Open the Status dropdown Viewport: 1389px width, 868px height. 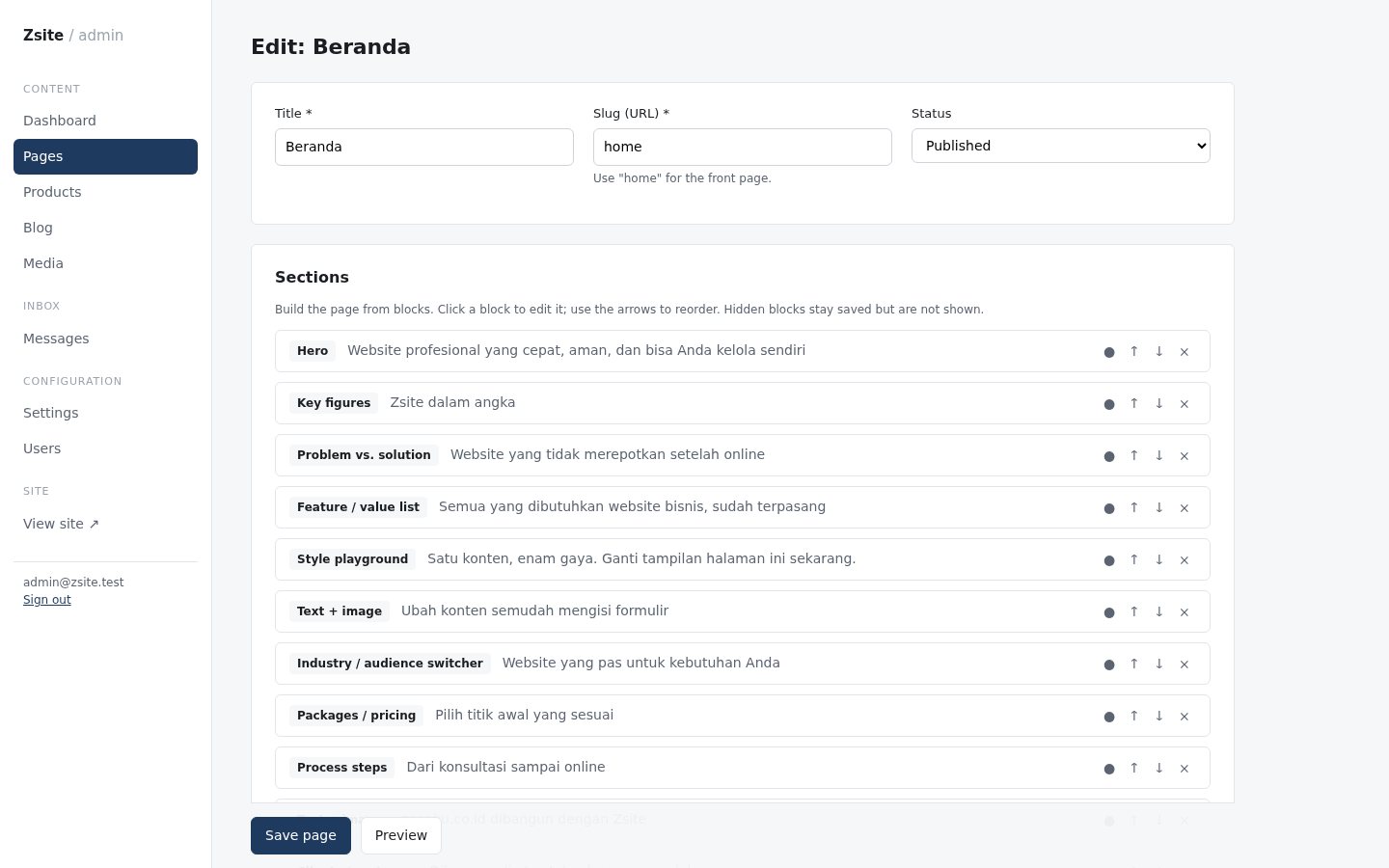click(x=1061, y=146)
